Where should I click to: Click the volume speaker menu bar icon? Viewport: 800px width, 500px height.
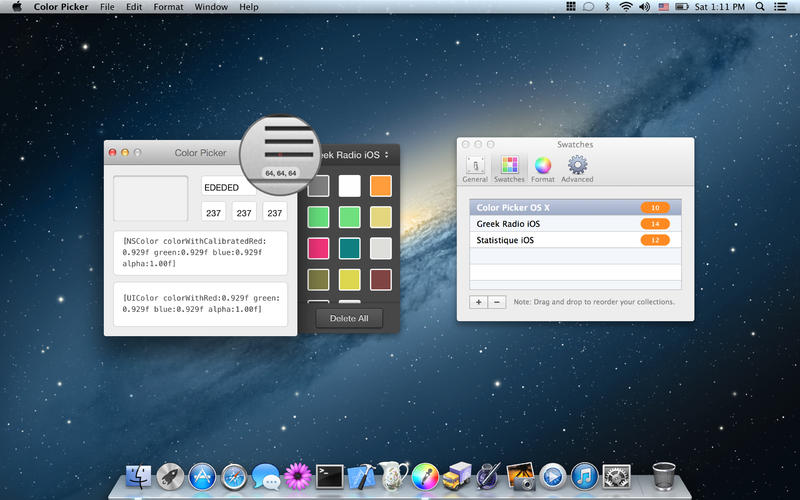point(644,7)
